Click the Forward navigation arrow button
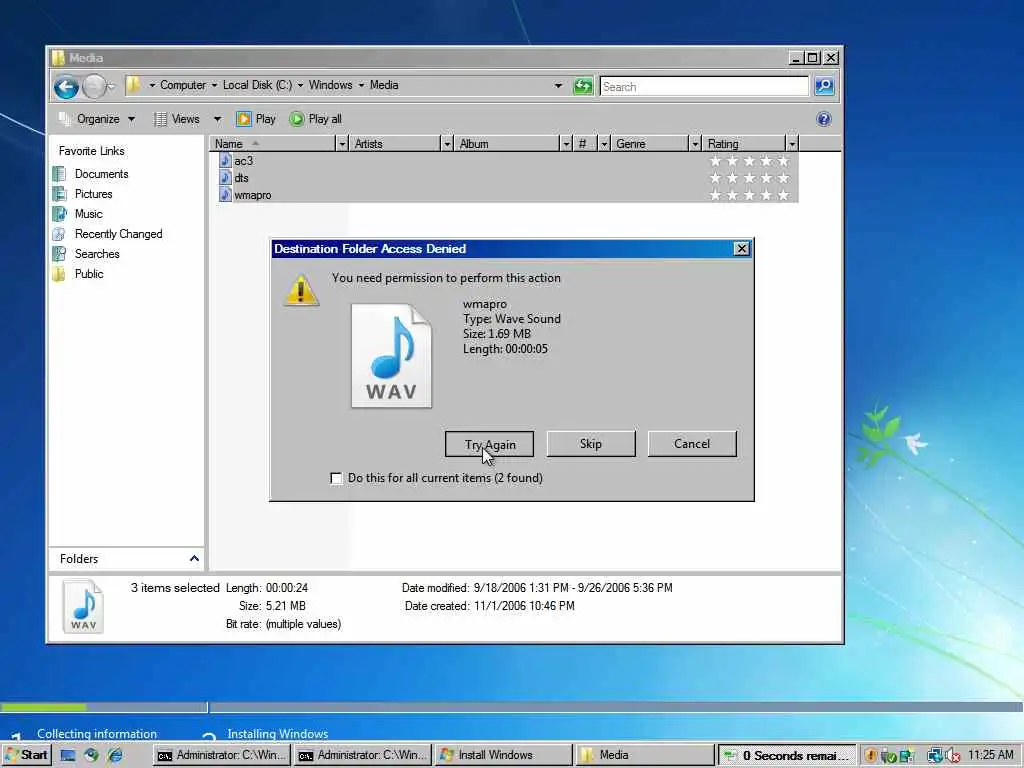The width and height of the screenshot is (1024, 768). coord(94,87)
